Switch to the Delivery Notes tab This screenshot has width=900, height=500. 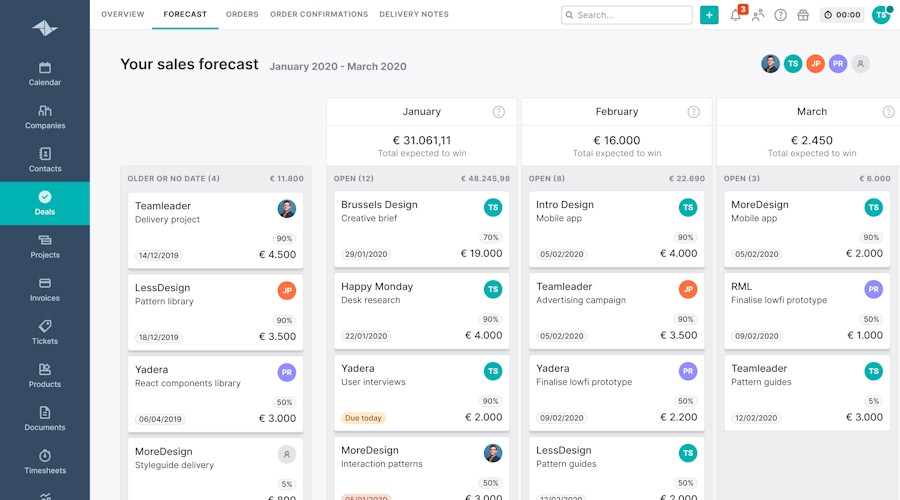pos(414,15)
